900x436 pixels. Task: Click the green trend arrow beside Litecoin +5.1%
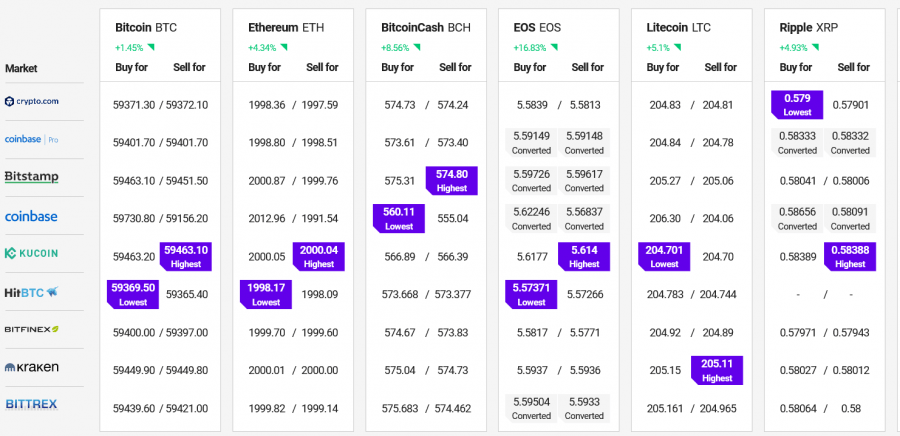point(679,47)
